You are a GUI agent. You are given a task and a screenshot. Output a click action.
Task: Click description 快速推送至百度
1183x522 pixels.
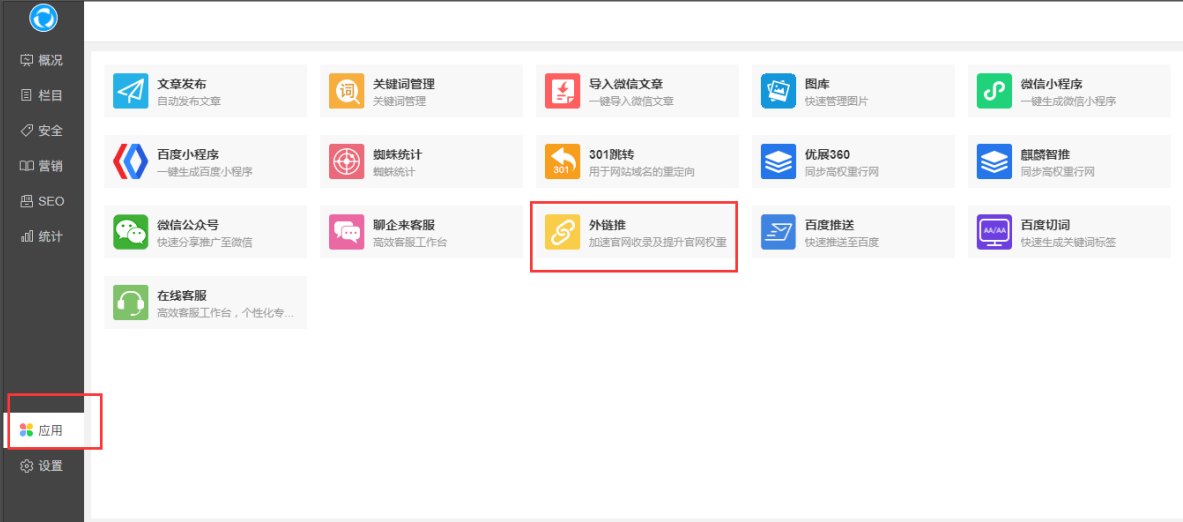pyautogui.click(x=842, y=243)
